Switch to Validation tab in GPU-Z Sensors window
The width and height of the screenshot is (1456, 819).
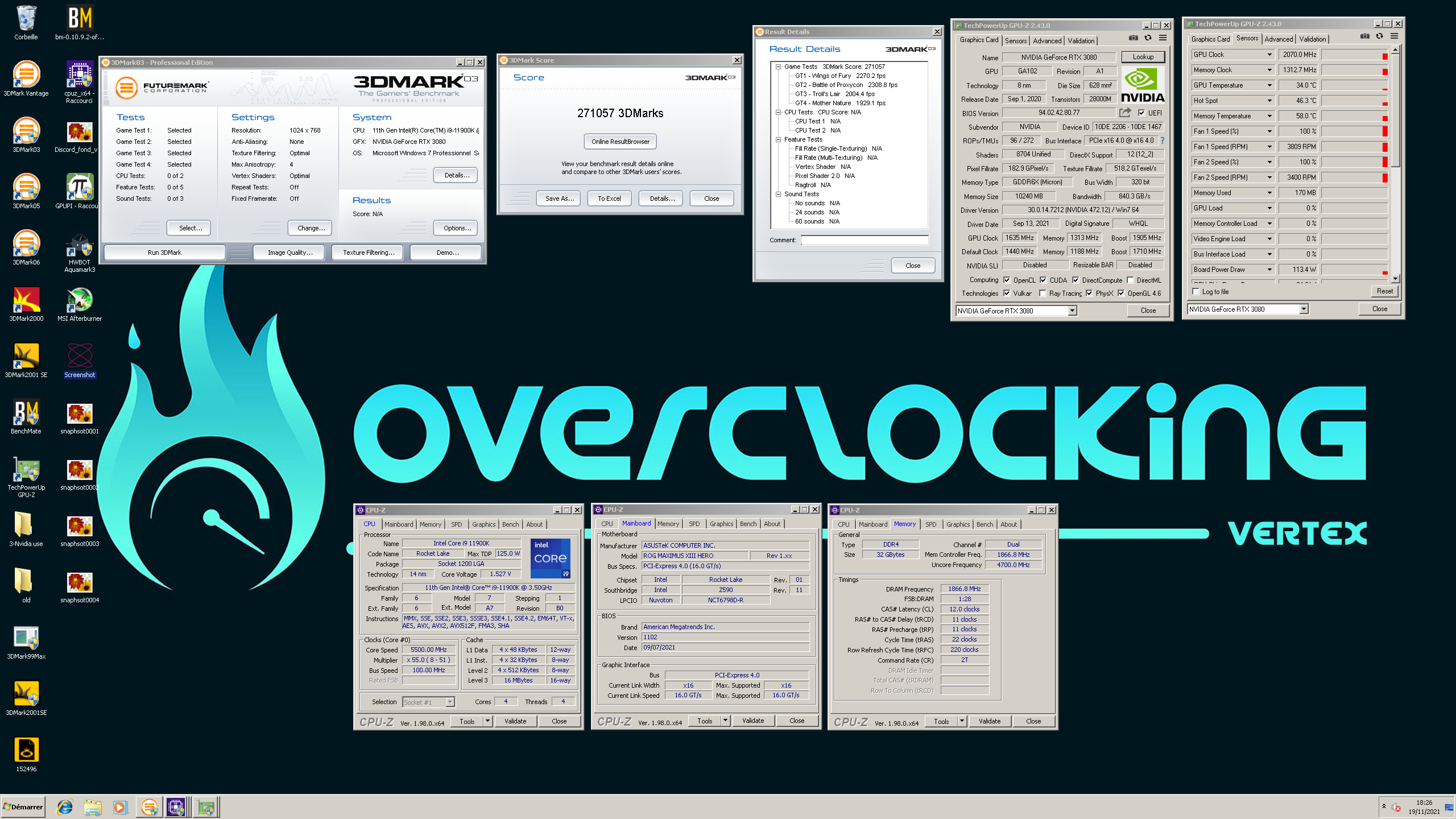[1312, 39]
